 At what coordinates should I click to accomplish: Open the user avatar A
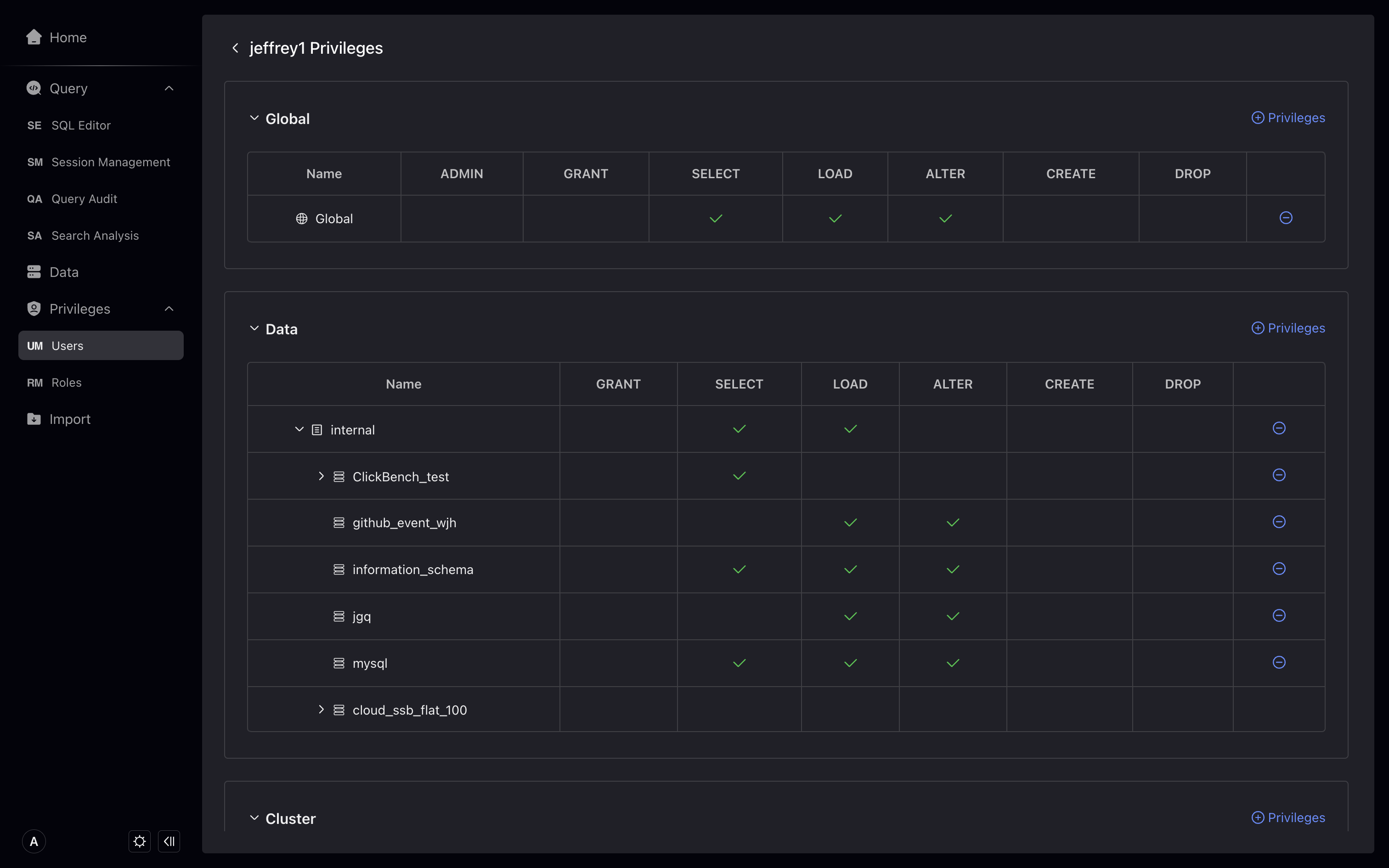[x=34, y=841]
